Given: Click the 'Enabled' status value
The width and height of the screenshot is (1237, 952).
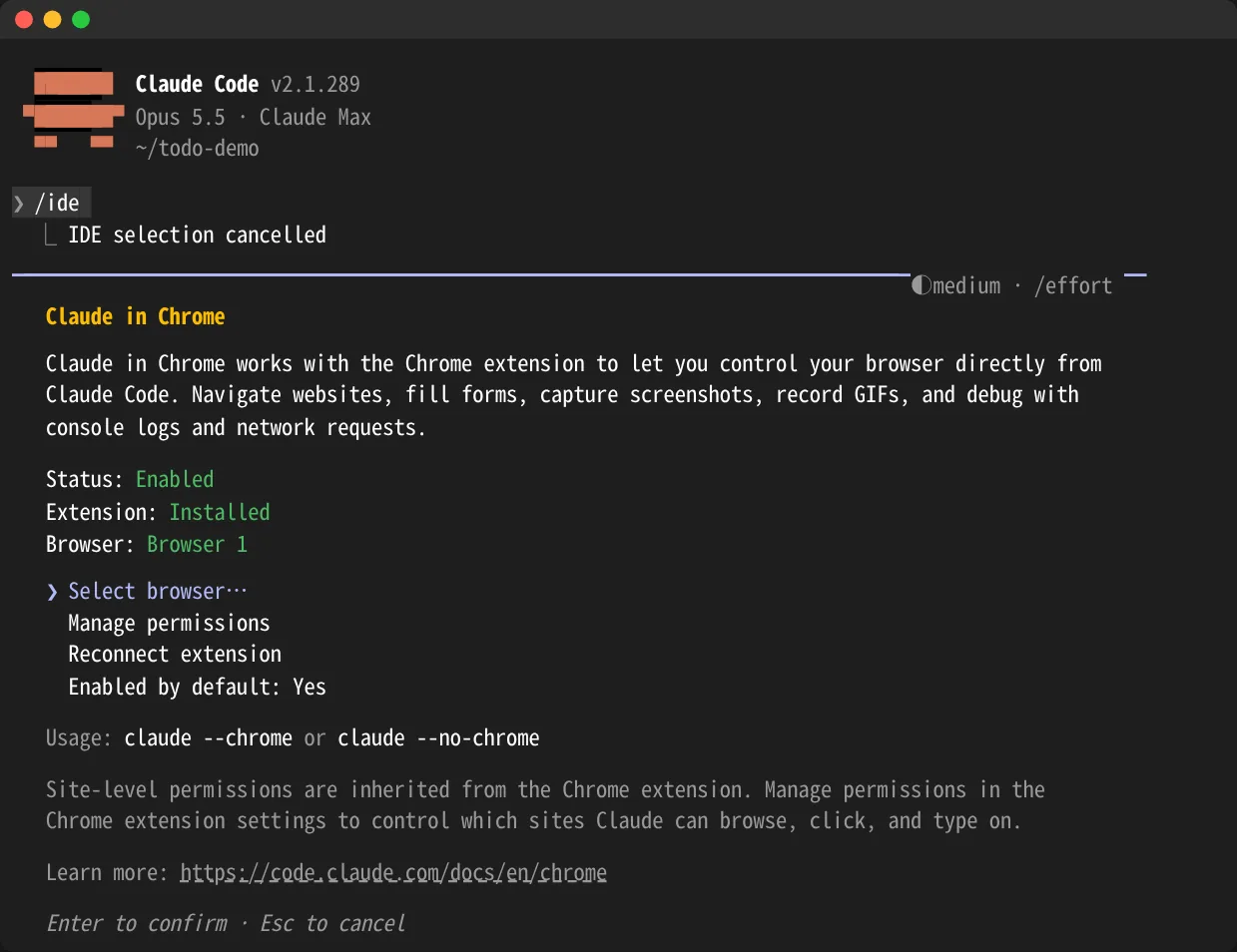Looking at the screenshot, I should [175, 479].
